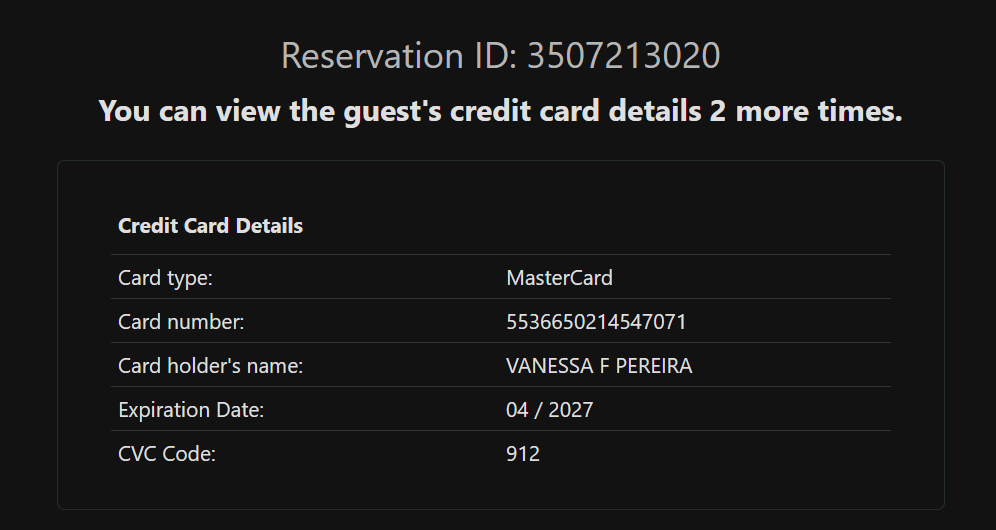Select the reservation ID number in the heading
This screenshot has width=996, height=530.
coord(623,56)
